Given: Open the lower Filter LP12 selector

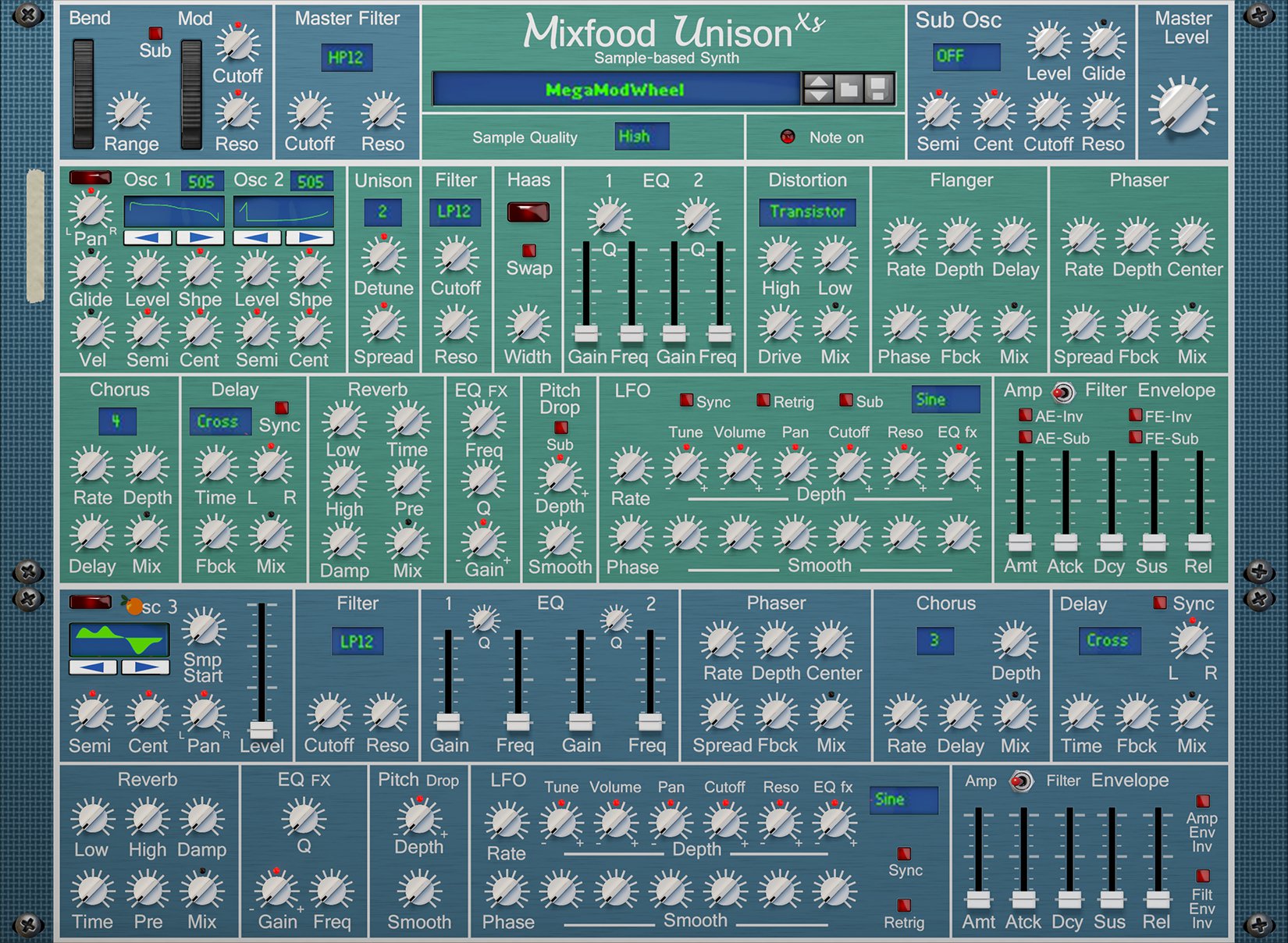Looking at the screenshot, I should [x=357, y=642].
